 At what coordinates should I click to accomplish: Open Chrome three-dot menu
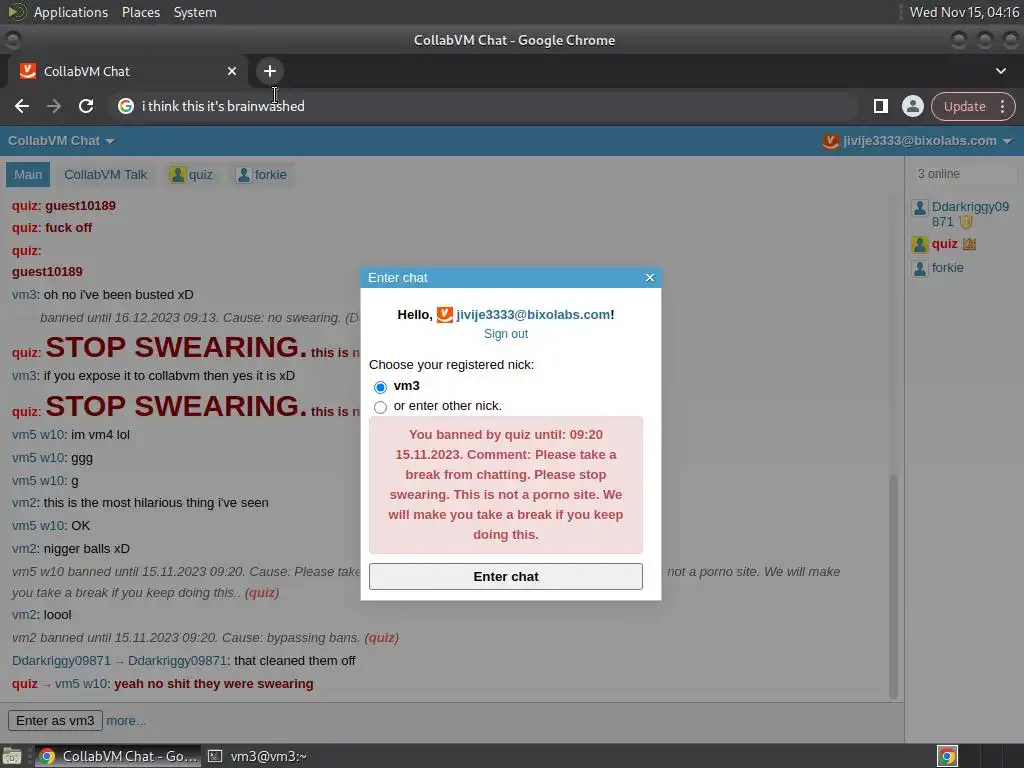click(1002, 106)
